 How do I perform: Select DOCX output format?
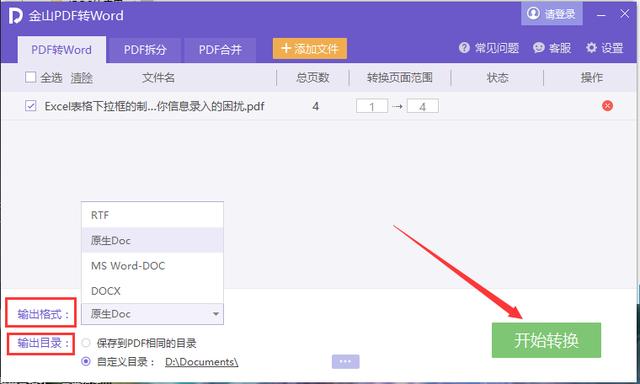click(x=153, y=291)
